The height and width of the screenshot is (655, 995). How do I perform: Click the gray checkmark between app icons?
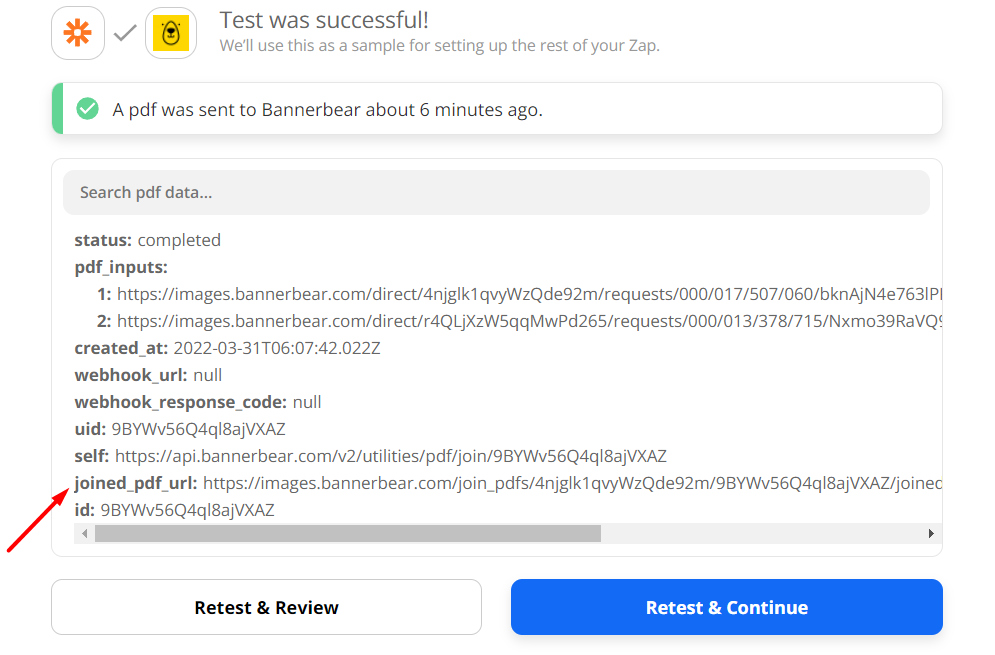[125, 33]
